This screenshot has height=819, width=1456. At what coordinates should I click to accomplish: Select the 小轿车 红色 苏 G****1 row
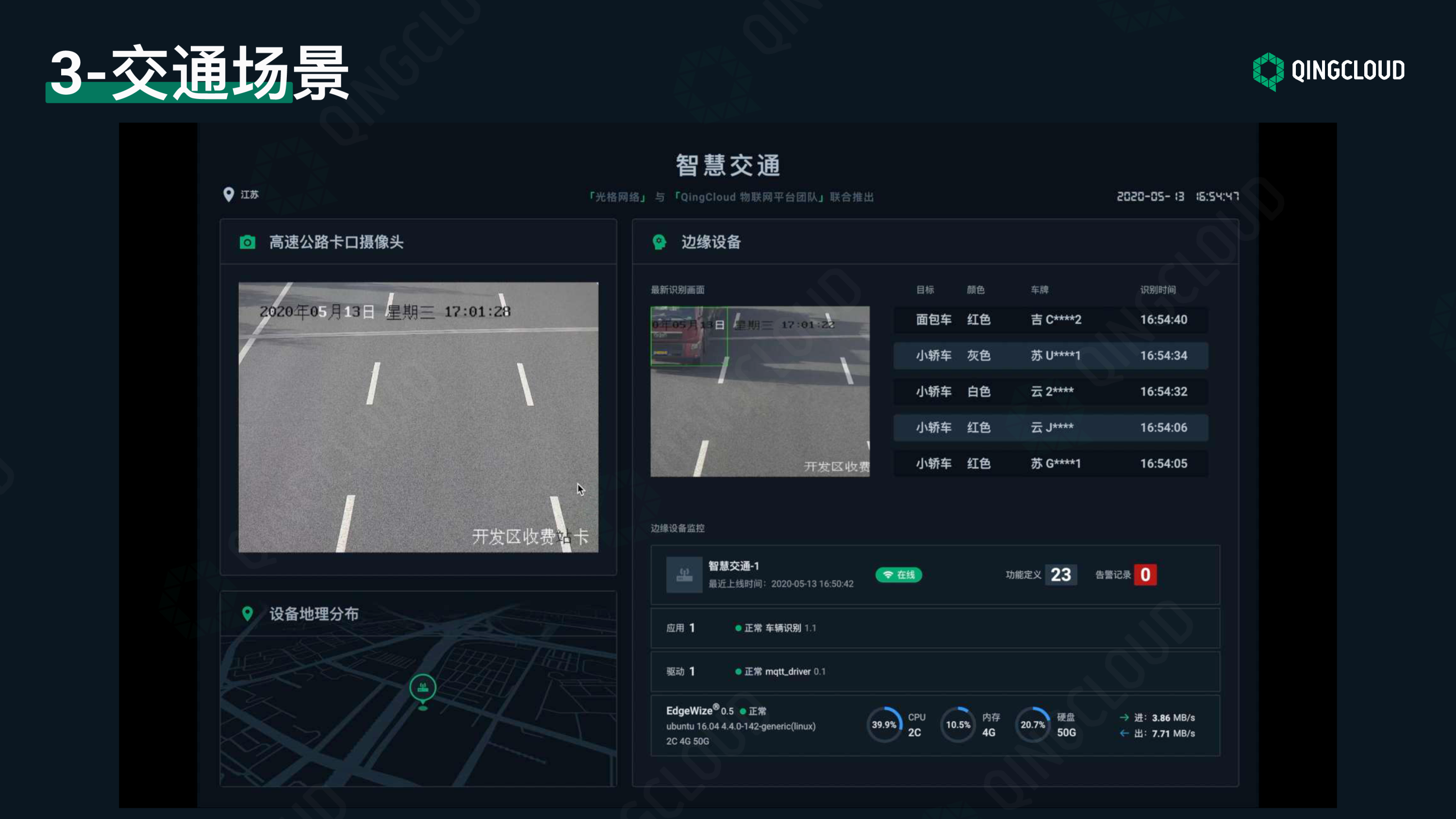coord(1051,464)
